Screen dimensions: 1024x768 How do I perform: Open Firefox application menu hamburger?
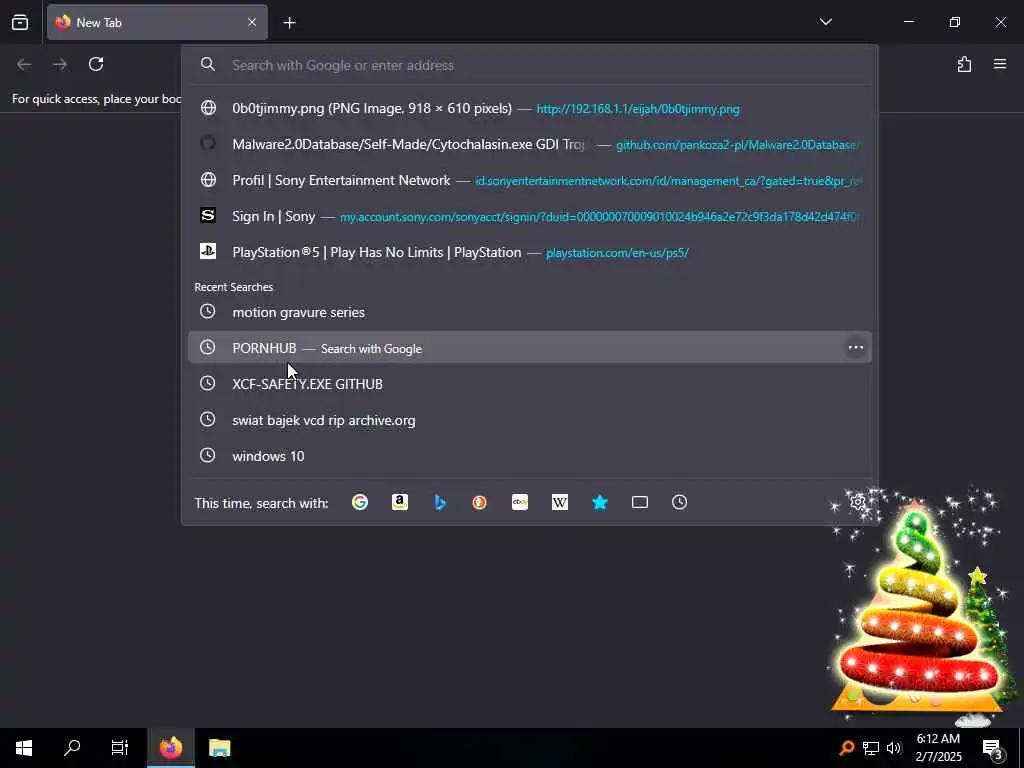(1000, 64)
